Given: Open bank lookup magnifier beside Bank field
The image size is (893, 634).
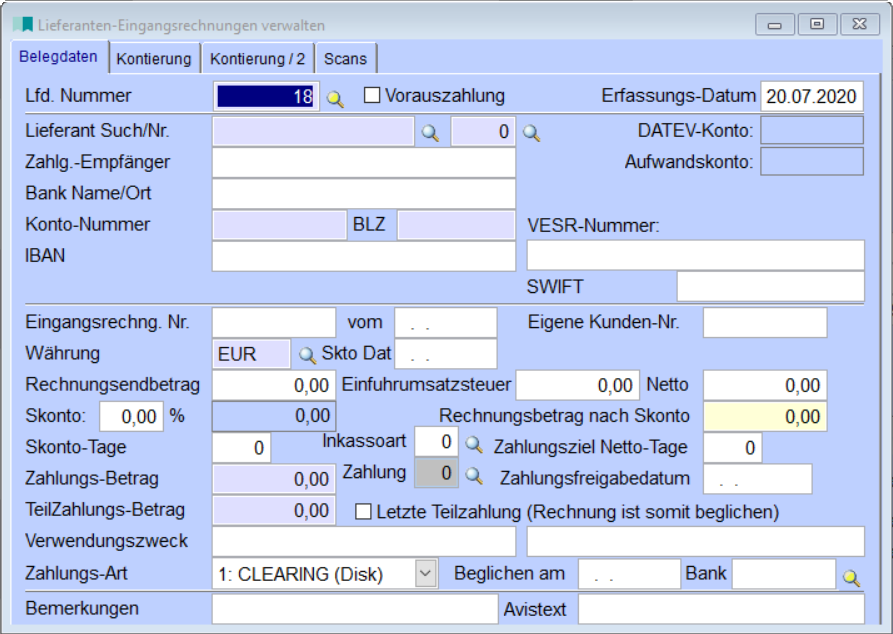Looking at the screenshot, I should [x=850, y=576].
